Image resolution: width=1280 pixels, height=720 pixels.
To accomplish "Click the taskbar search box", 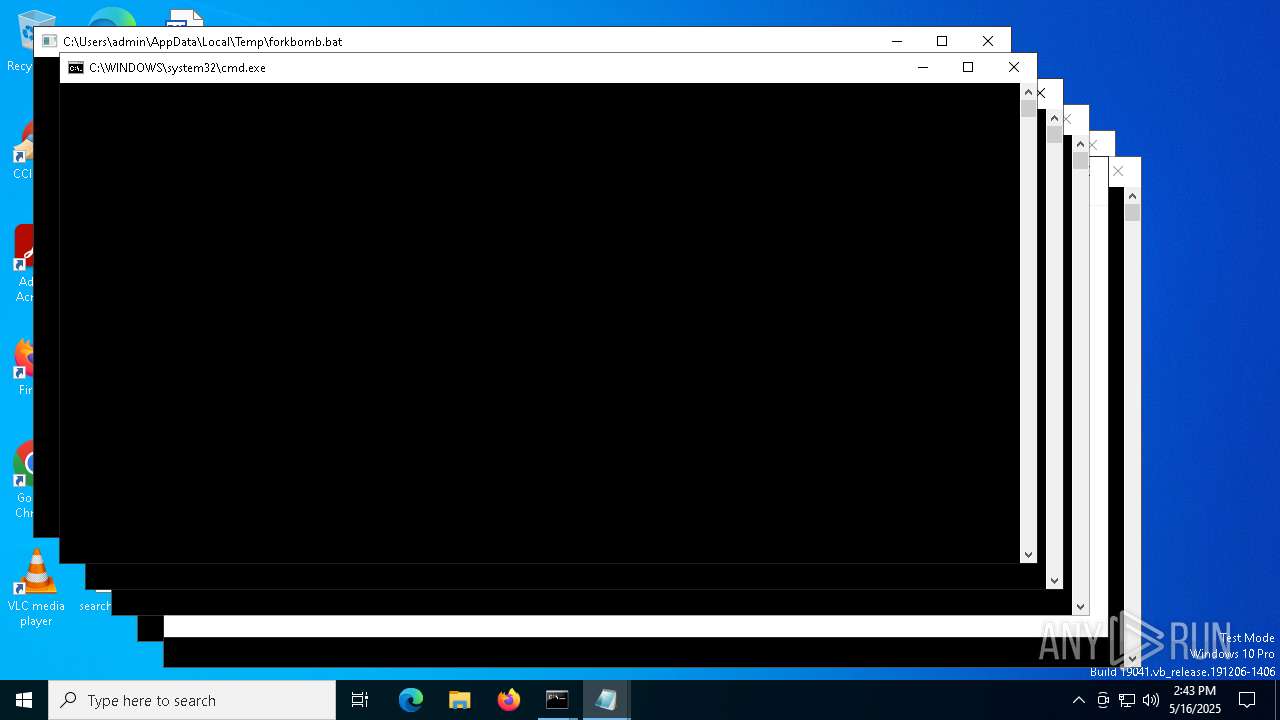I will [192, 700].
